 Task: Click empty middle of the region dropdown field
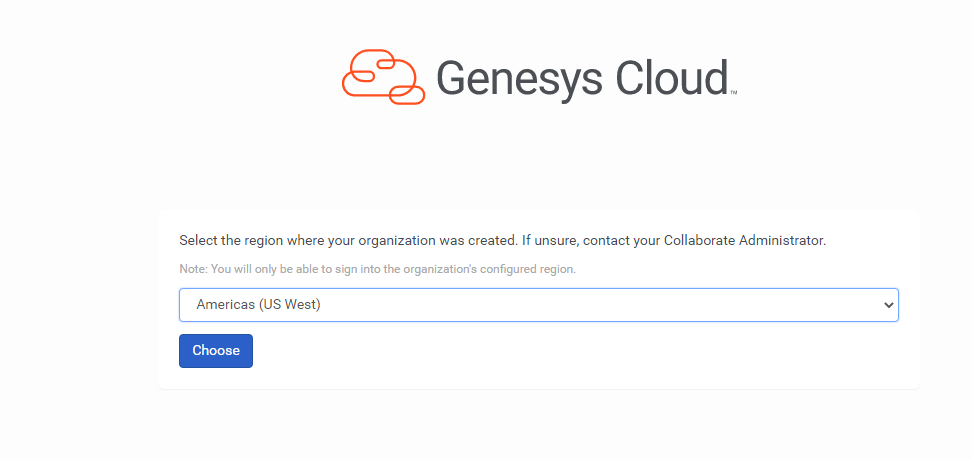pyautogui.click(x=600, y=305)
